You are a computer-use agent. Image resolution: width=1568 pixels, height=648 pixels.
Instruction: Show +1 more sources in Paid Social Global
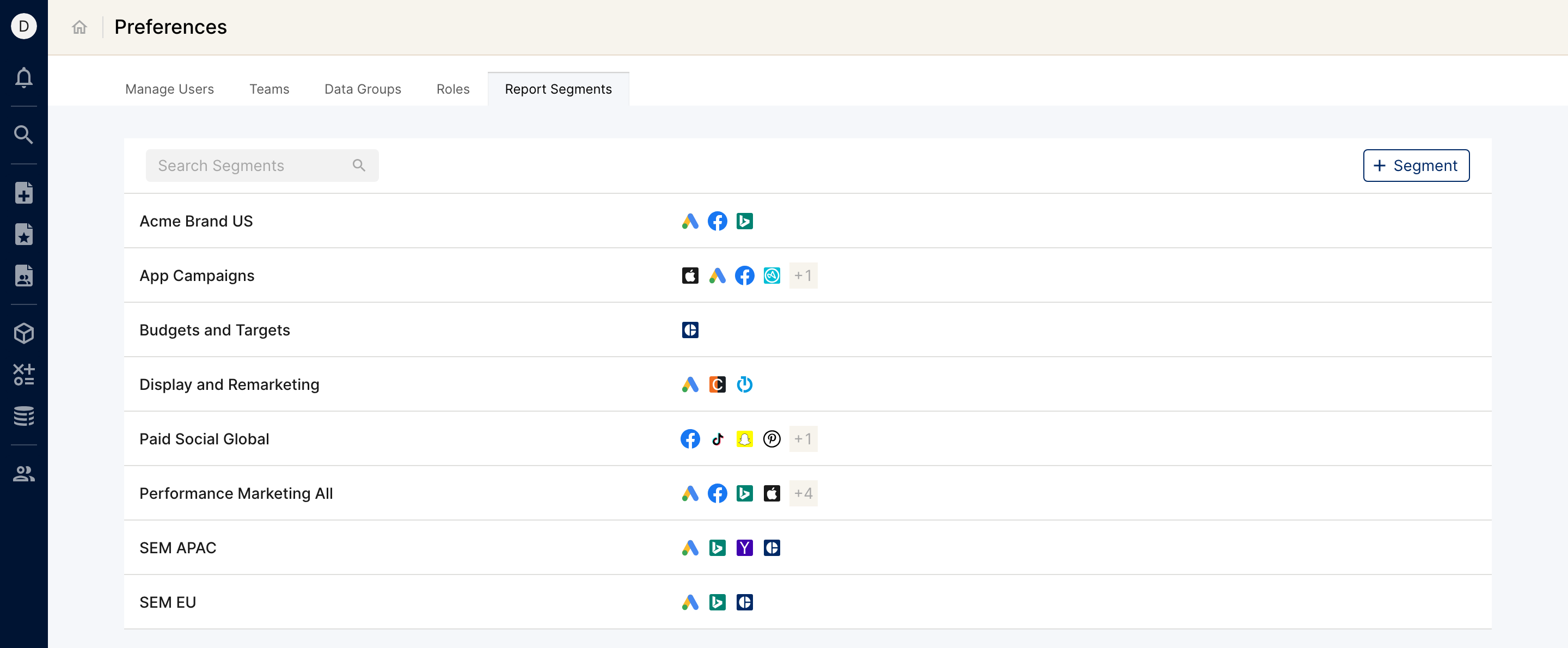pos(803,439)
